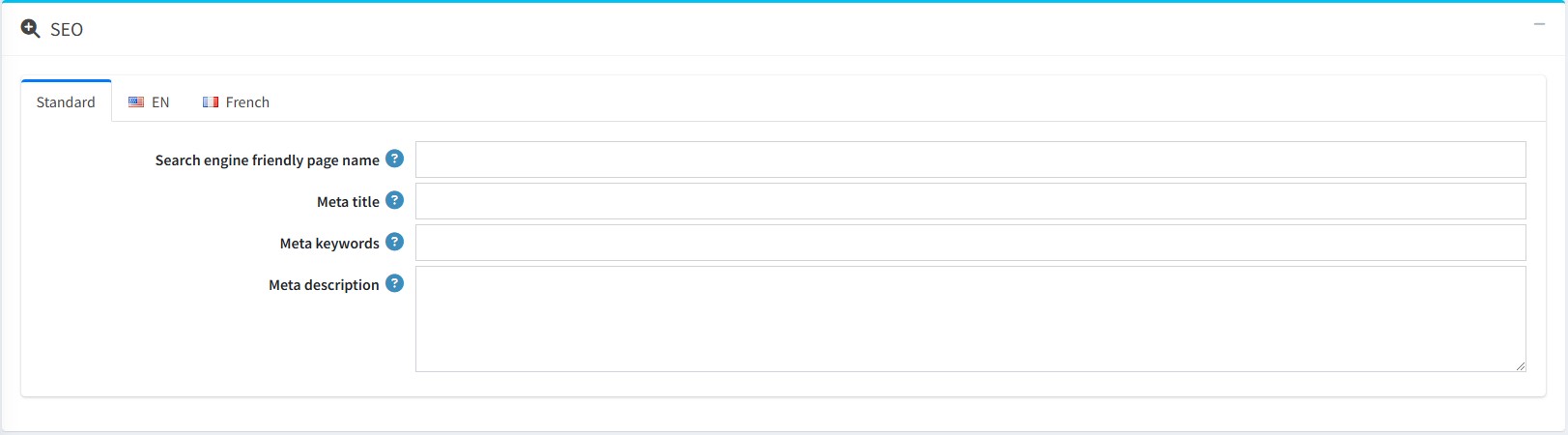1568x435 pixels.
Task: Open the Meta keywords help icon
Action: pos(394,242)
